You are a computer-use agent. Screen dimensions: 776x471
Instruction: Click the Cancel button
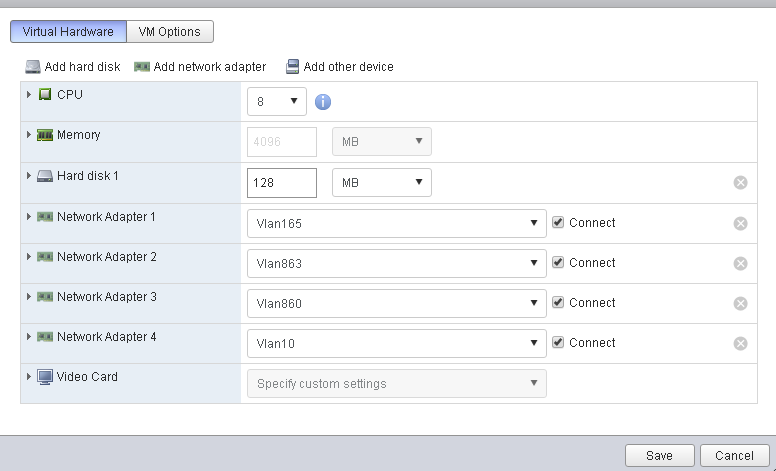(734, 455)
